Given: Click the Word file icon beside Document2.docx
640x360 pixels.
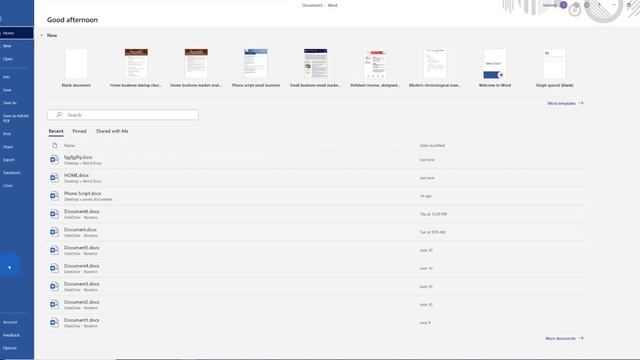Looking at the screenshot, I should click(54, 304).
